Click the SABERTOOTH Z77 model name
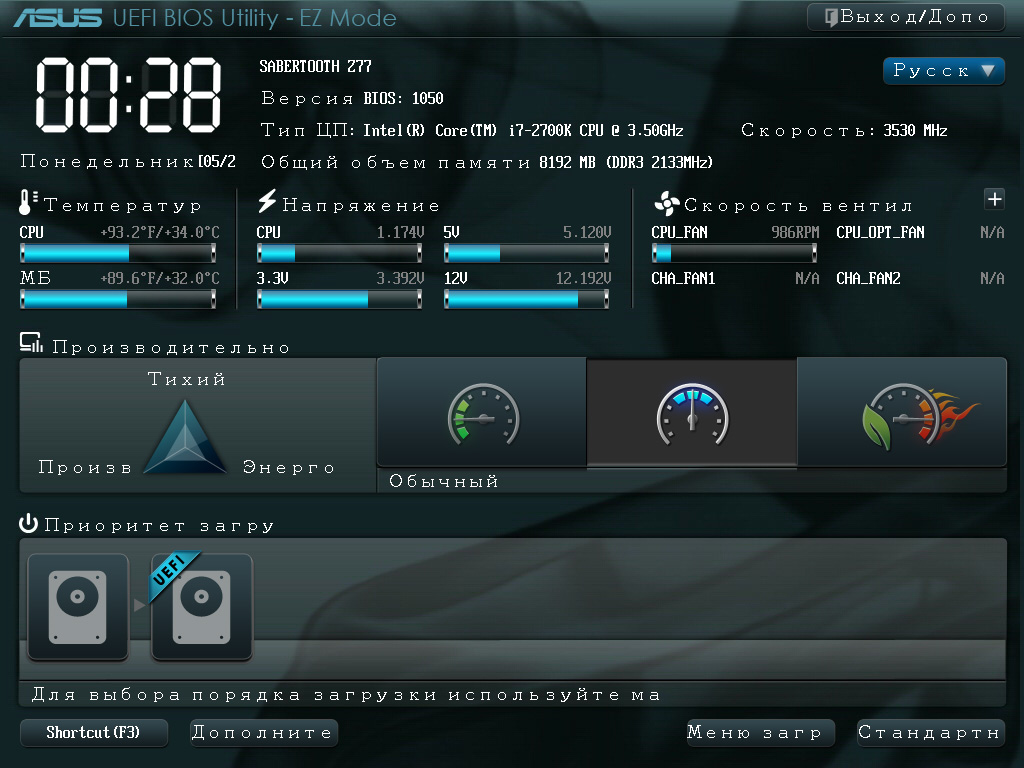The image size is (1024, 768). click(x=315, y=67)
